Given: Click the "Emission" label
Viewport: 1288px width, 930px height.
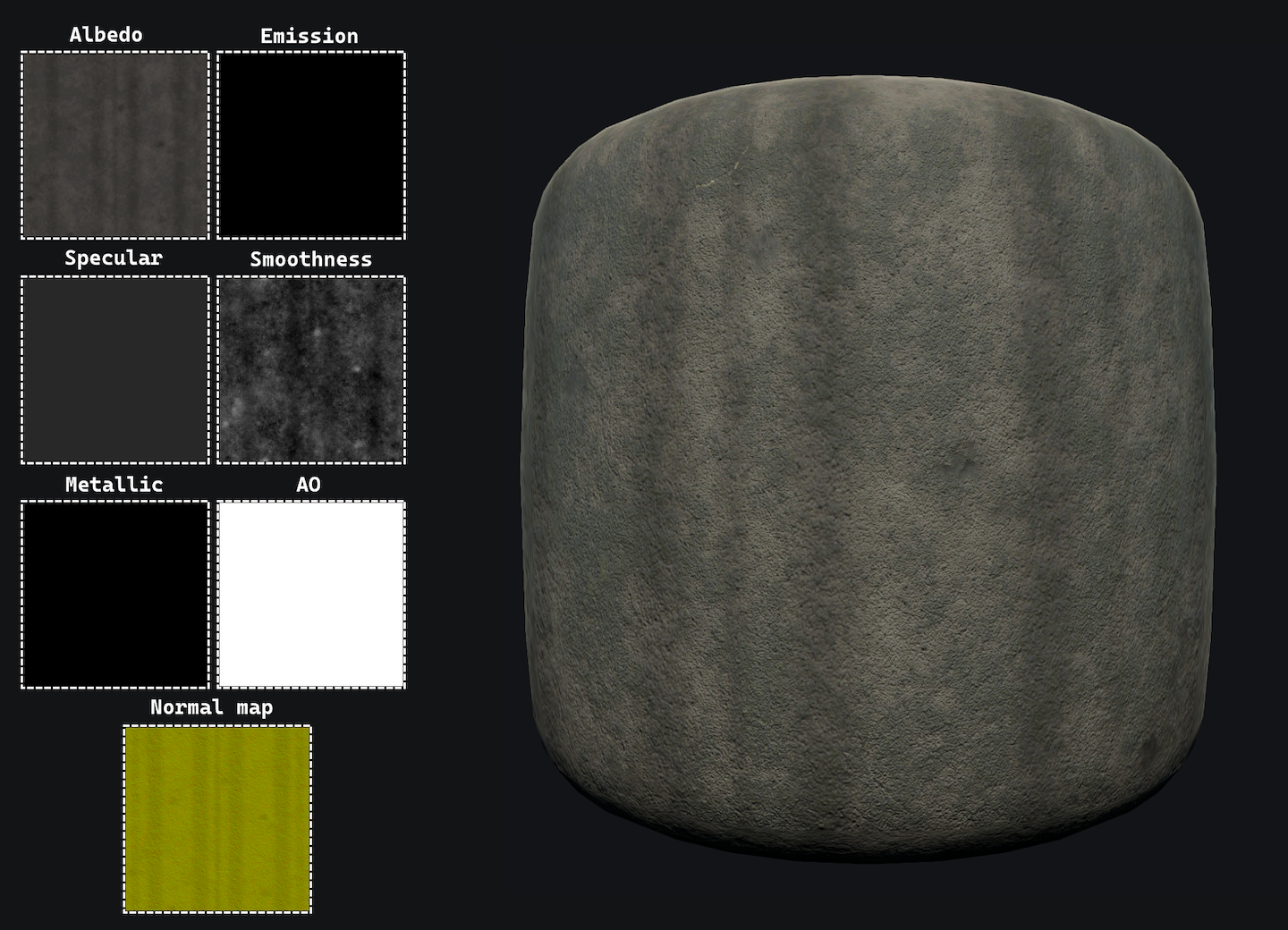Looking at the screenshot, I should click(x=309, y=36).
